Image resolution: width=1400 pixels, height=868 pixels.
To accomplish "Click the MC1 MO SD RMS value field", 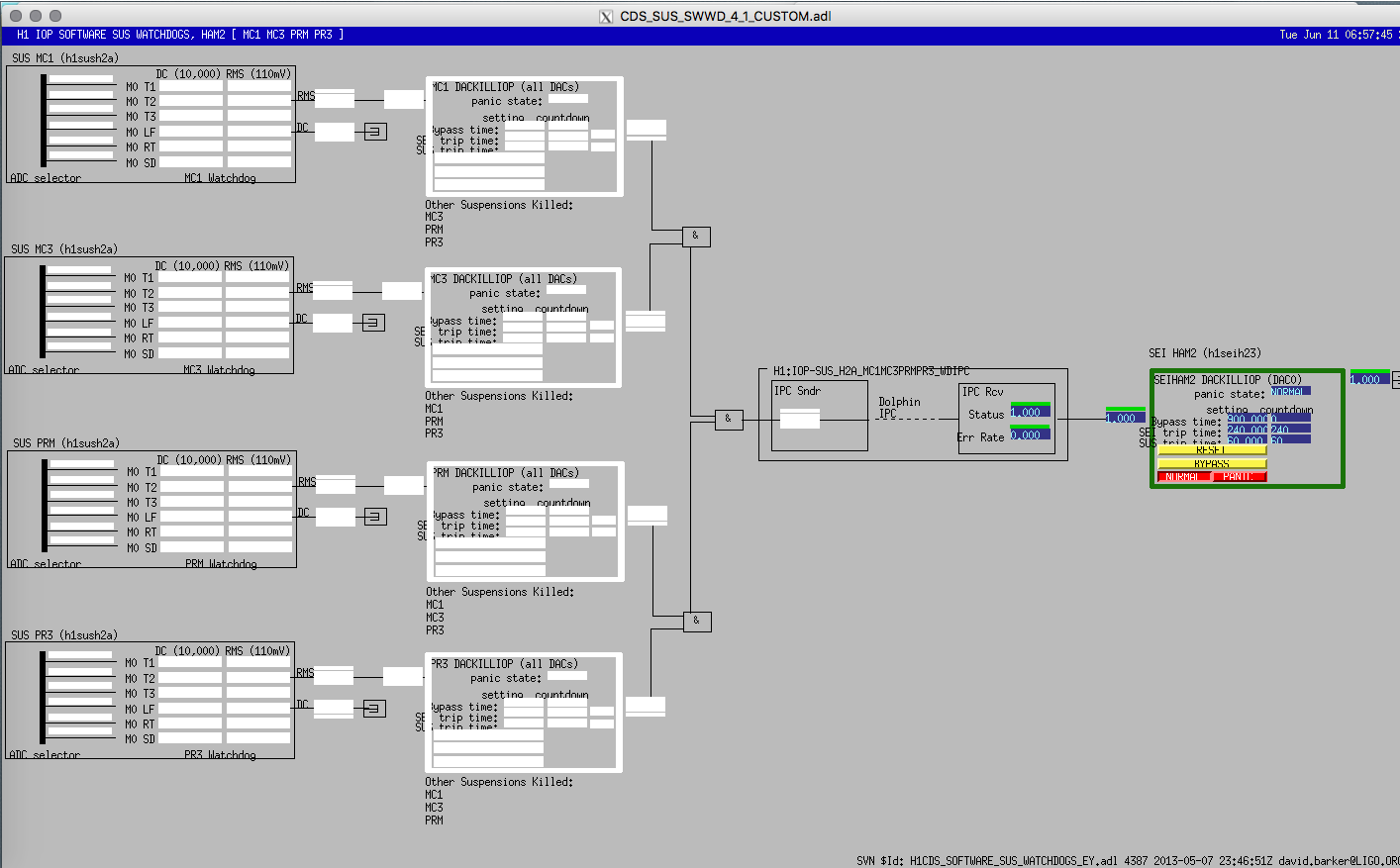I will 259,162.
